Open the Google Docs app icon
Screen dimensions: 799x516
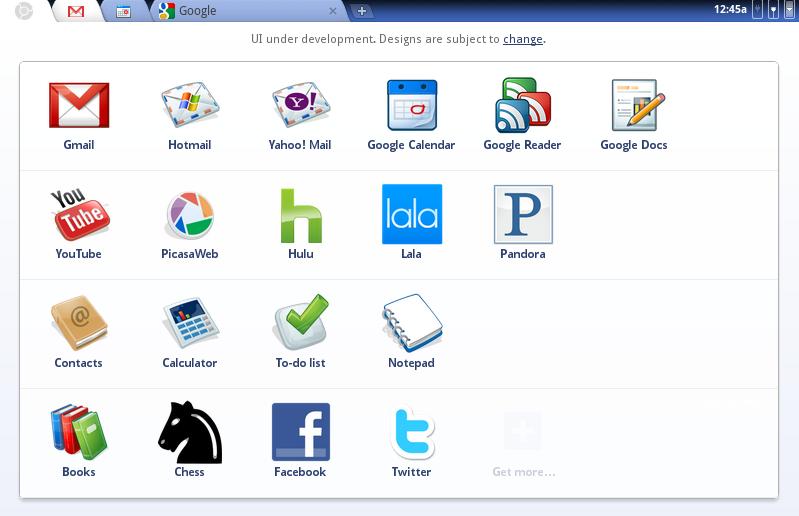pyautogui.click(x=638, y=105)
